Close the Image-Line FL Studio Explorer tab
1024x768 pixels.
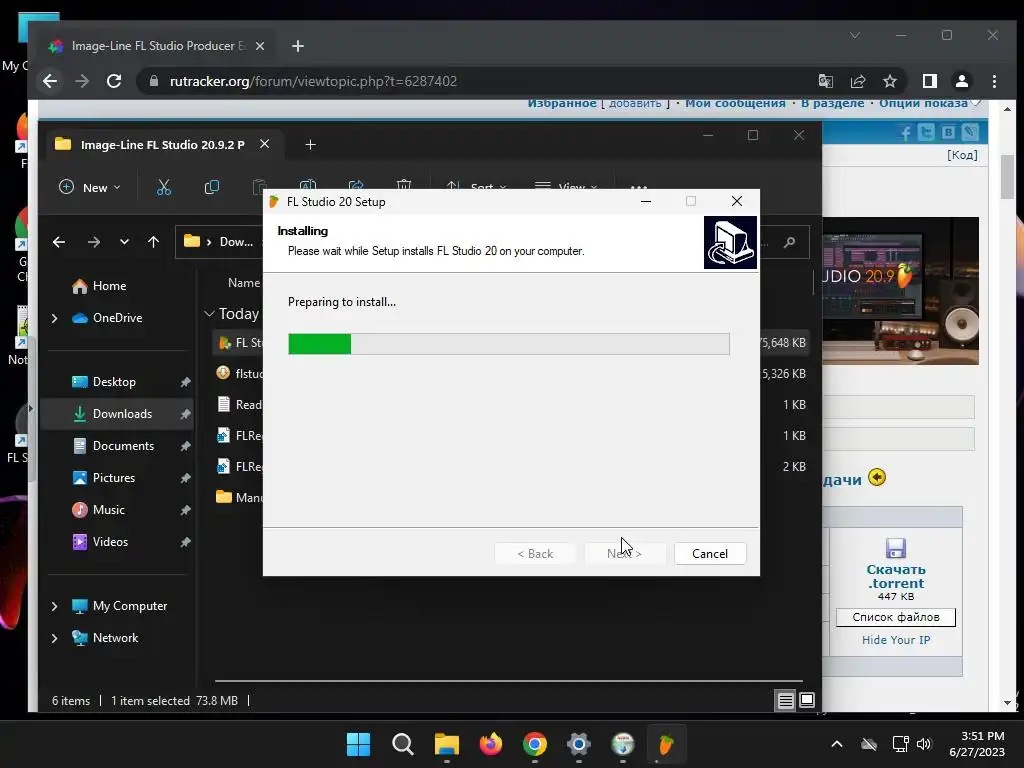click(x=264, y=144)
